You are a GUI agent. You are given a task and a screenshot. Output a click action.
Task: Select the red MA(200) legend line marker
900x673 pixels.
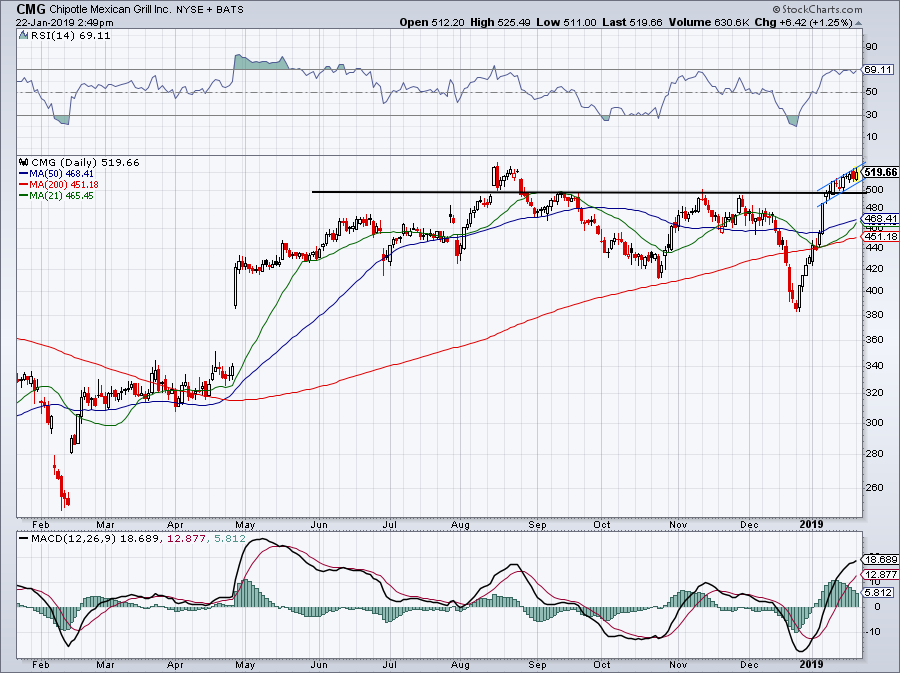click(24, 185)
